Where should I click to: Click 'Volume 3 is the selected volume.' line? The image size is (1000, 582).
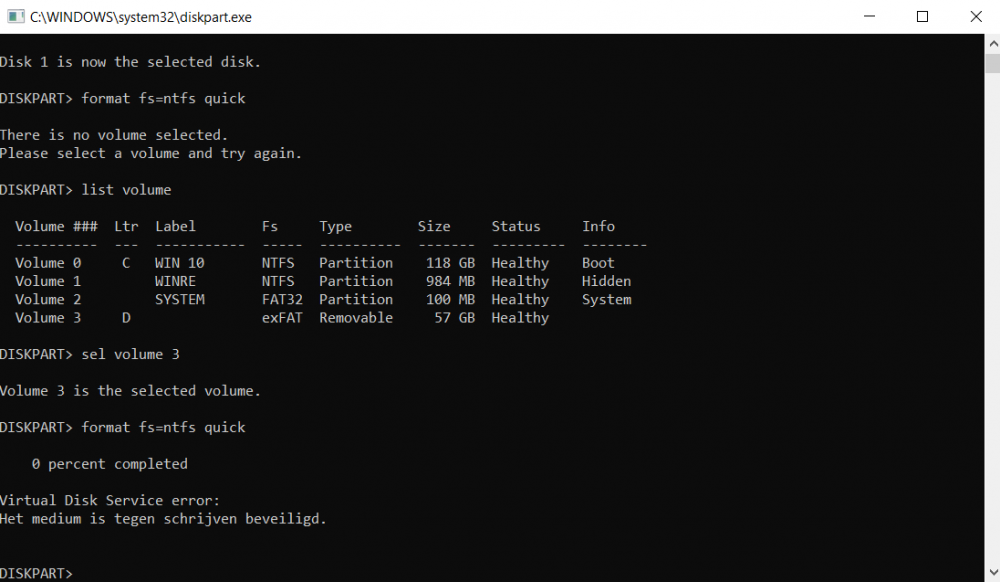click(x=130, y=391)
